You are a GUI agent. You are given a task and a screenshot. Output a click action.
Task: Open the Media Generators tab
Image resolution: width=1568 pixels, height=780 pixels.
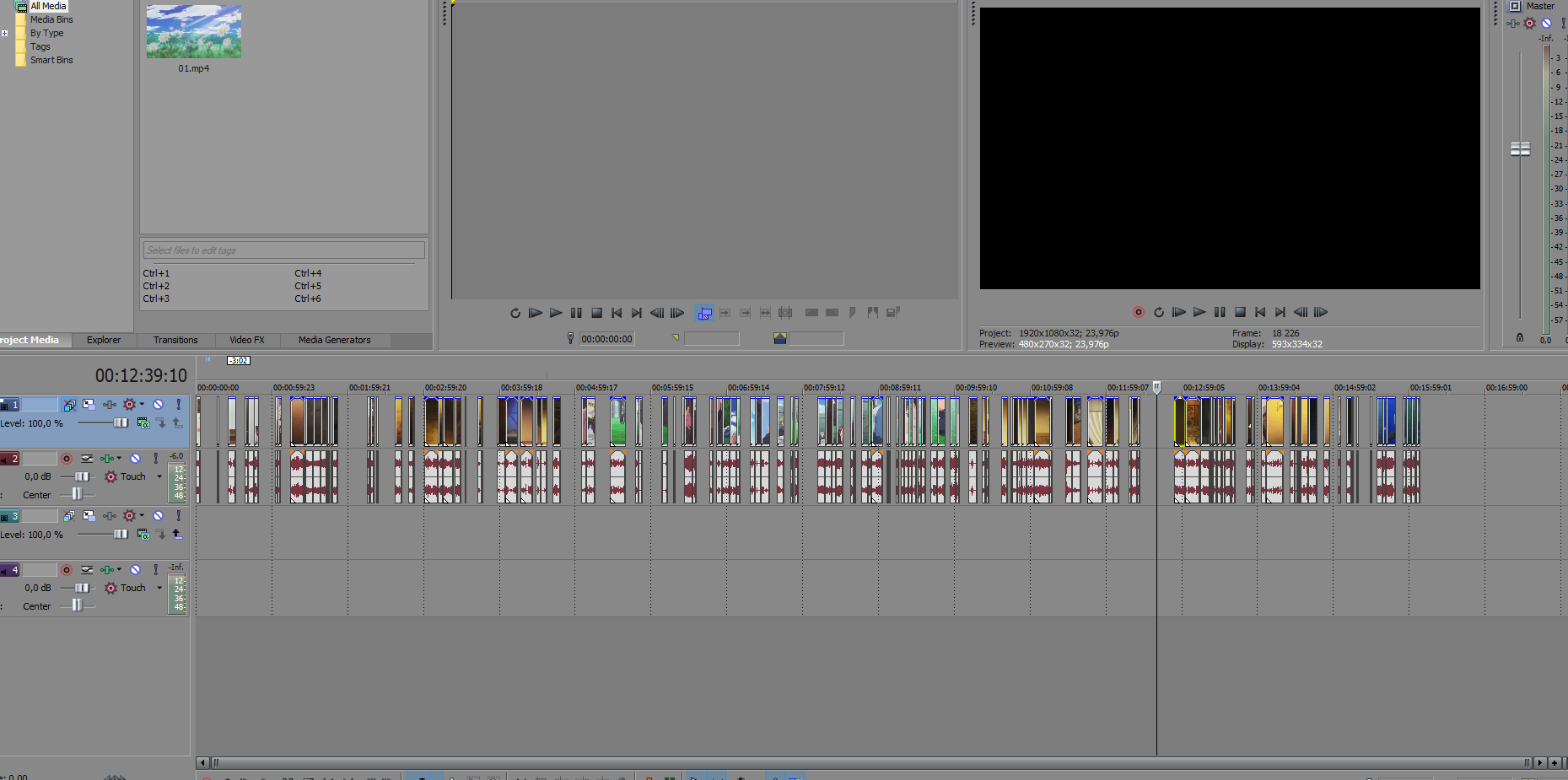coord(334,340)
